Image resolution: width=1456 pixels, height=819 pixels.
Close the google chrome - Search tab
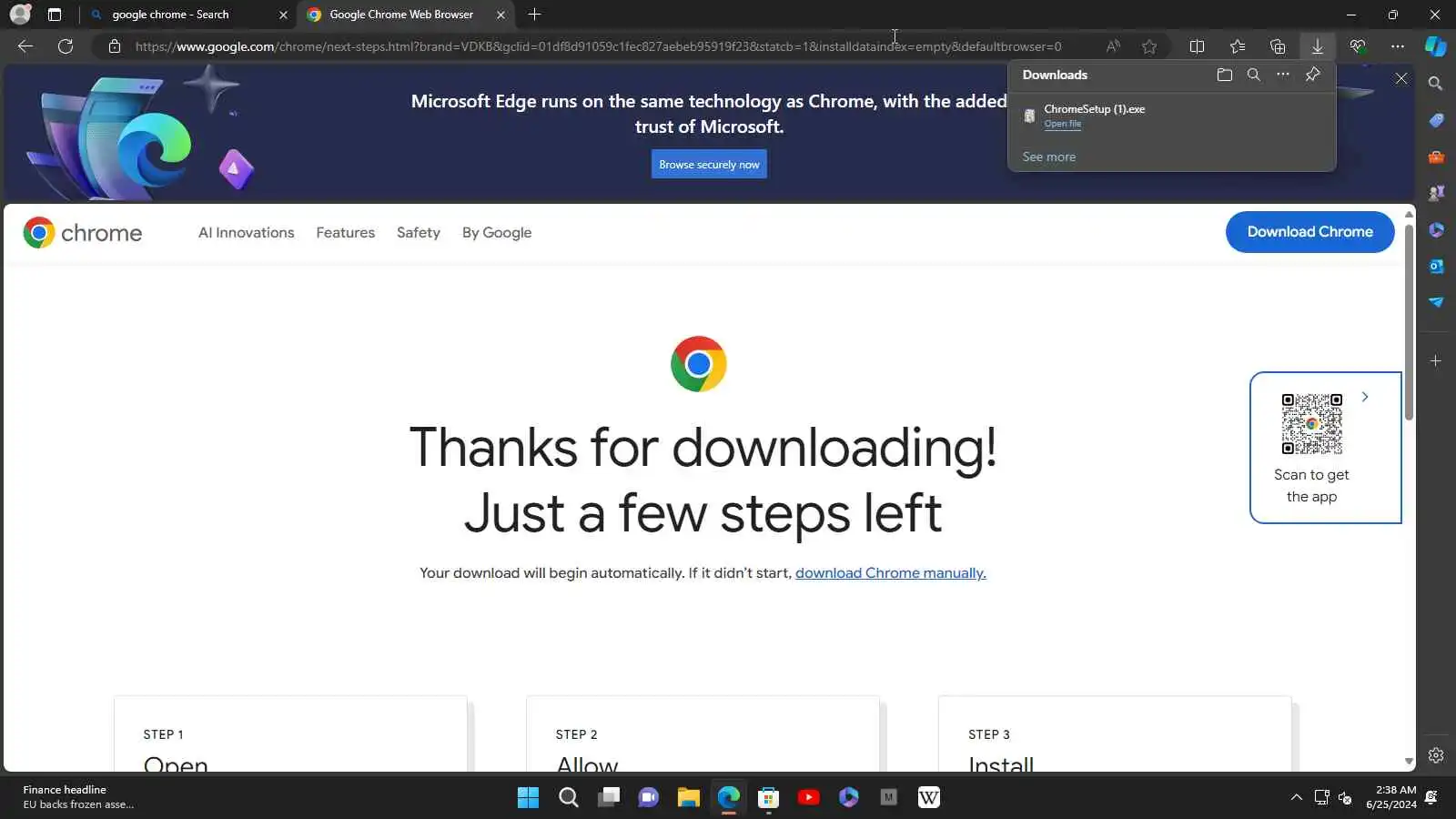[x=283, y=15]
